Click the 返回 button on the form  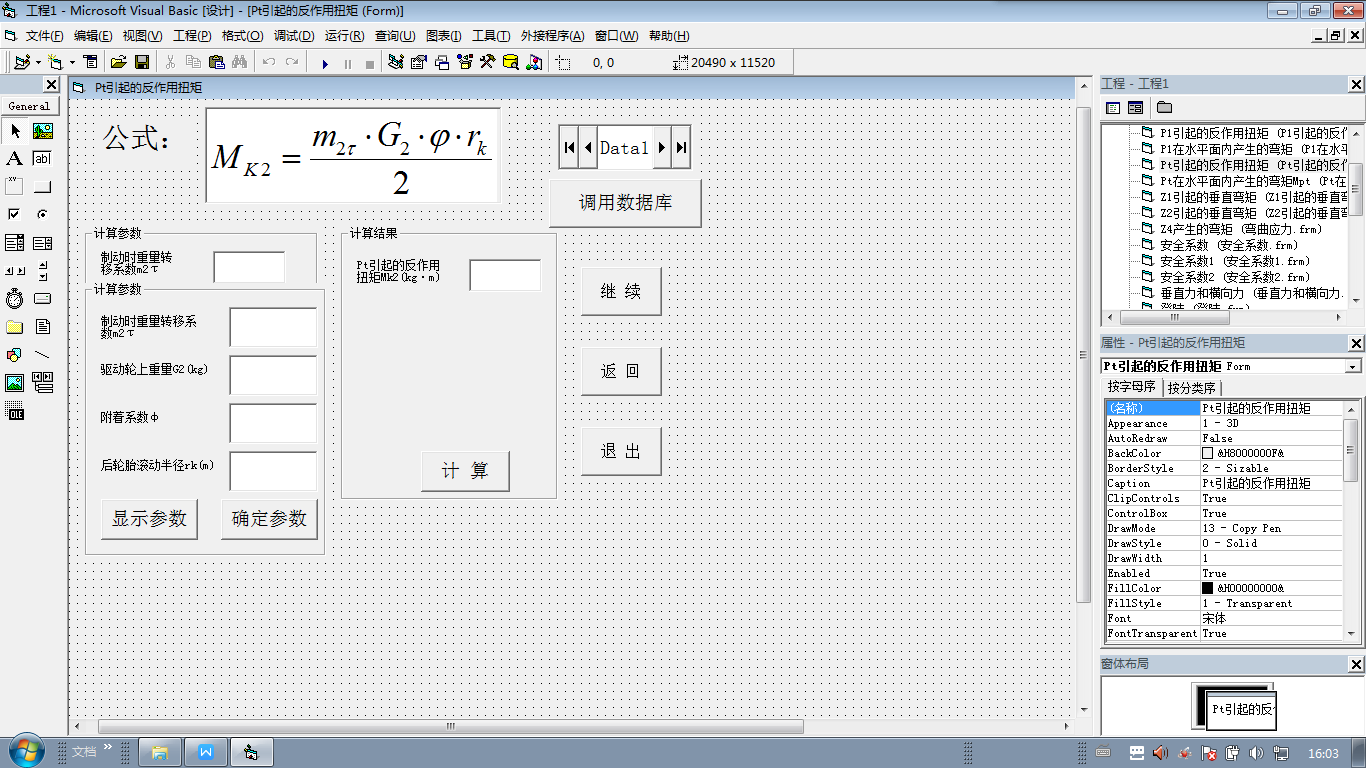[621, 371]
